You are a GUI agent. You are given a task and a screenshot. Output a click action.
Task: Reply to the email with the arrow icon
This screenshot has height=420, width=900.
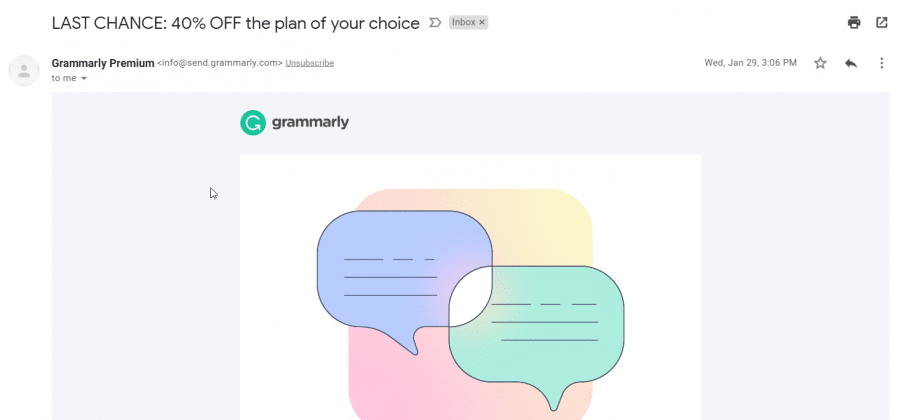point(851,63)
